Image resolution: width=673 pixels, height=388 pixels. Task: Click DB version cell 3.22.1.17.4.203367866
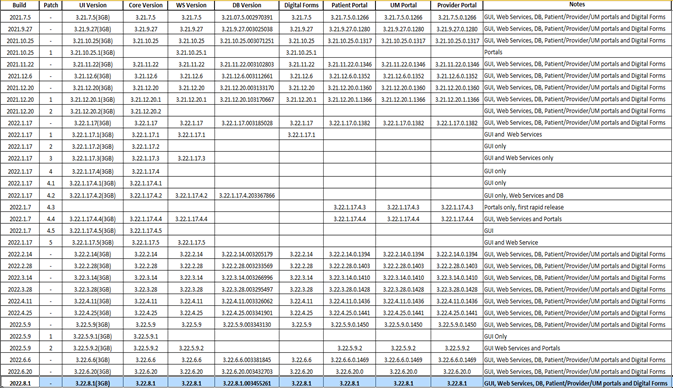point(247,195)
